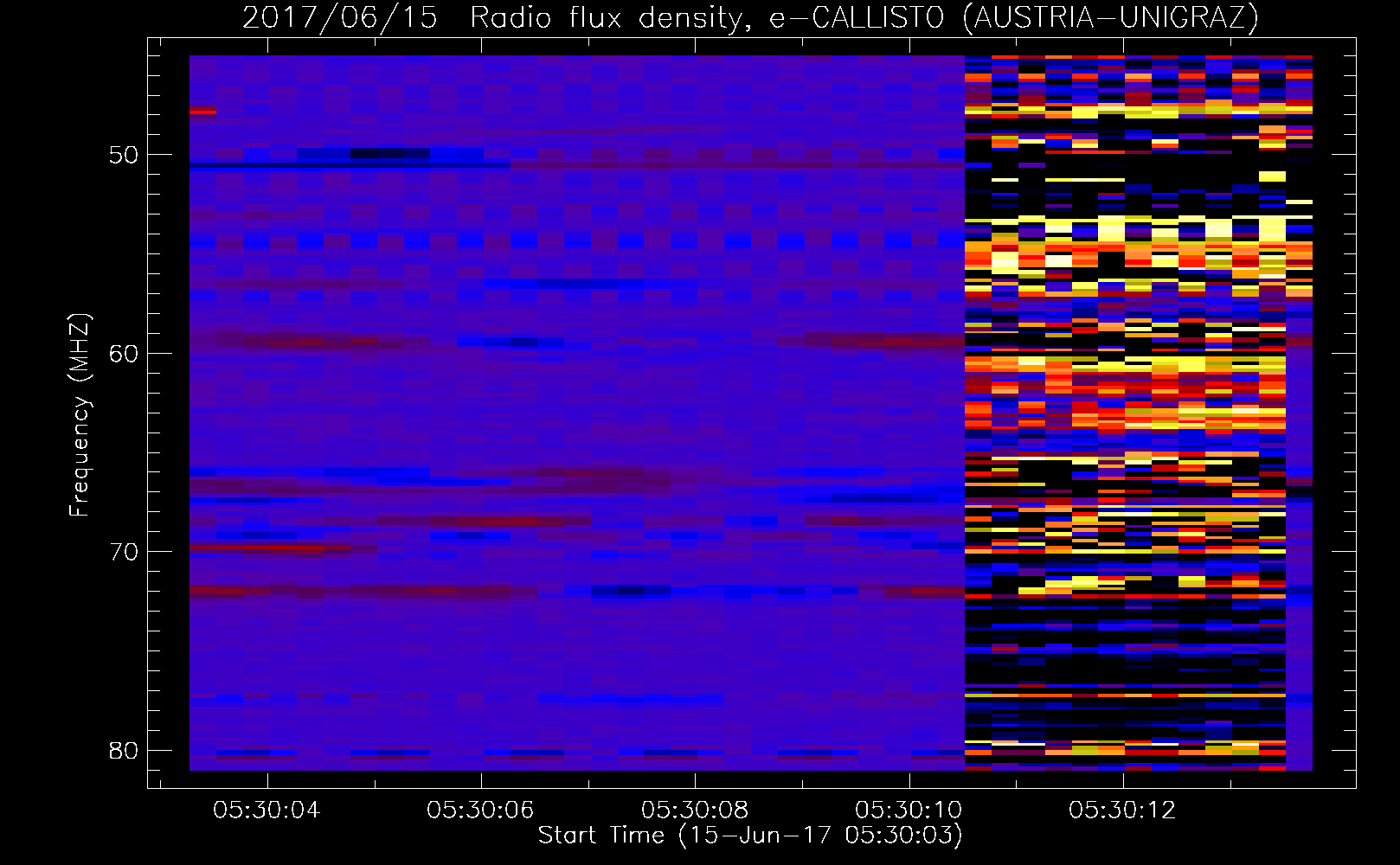Image resolution: width=1400 pixels, height=865 pixels.
Task: Click the 05:30:10 time tick label
Action: pos(909,810)
